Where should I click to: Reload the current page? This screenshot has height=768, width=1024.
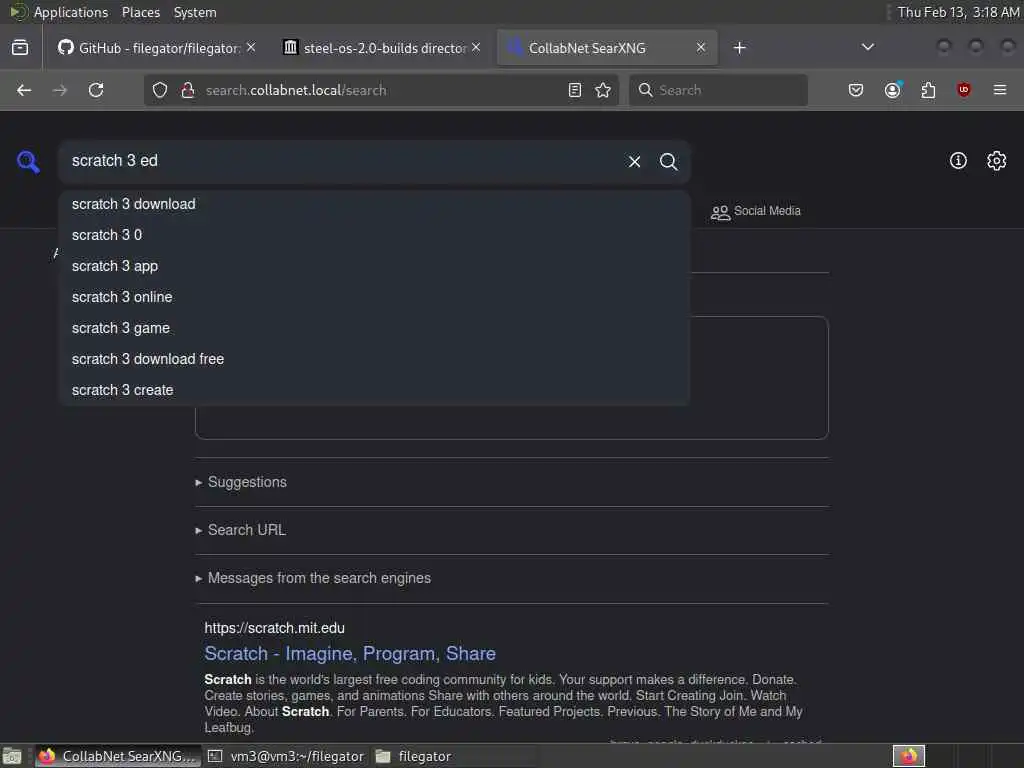[x=96, y=90]
